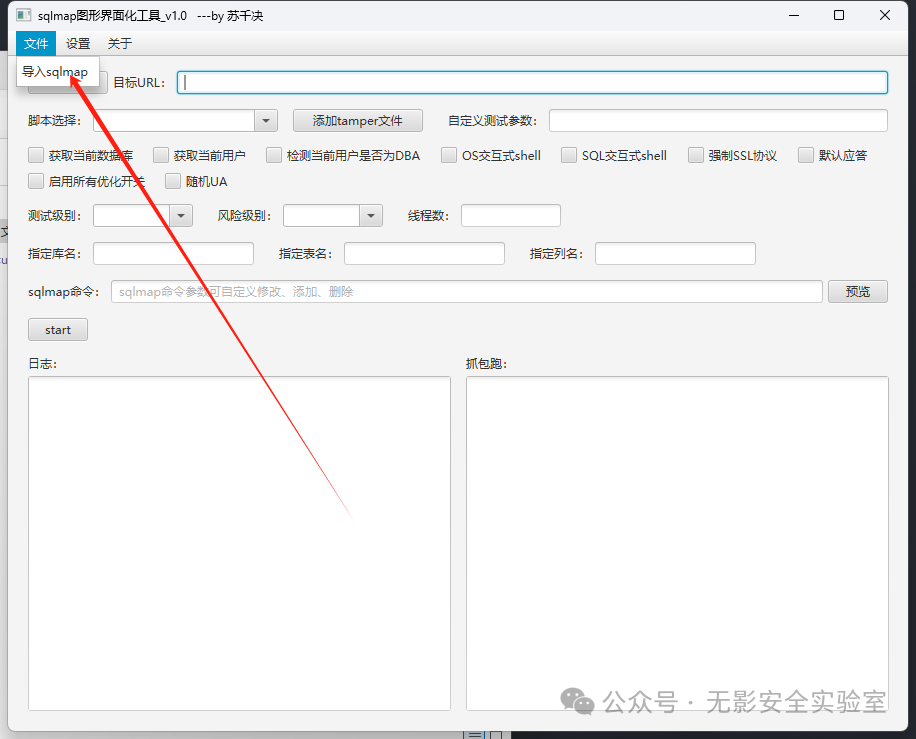Click inside the 日志 log area
The height and width of the screenshot is (739, 916).
pos(240,543)
